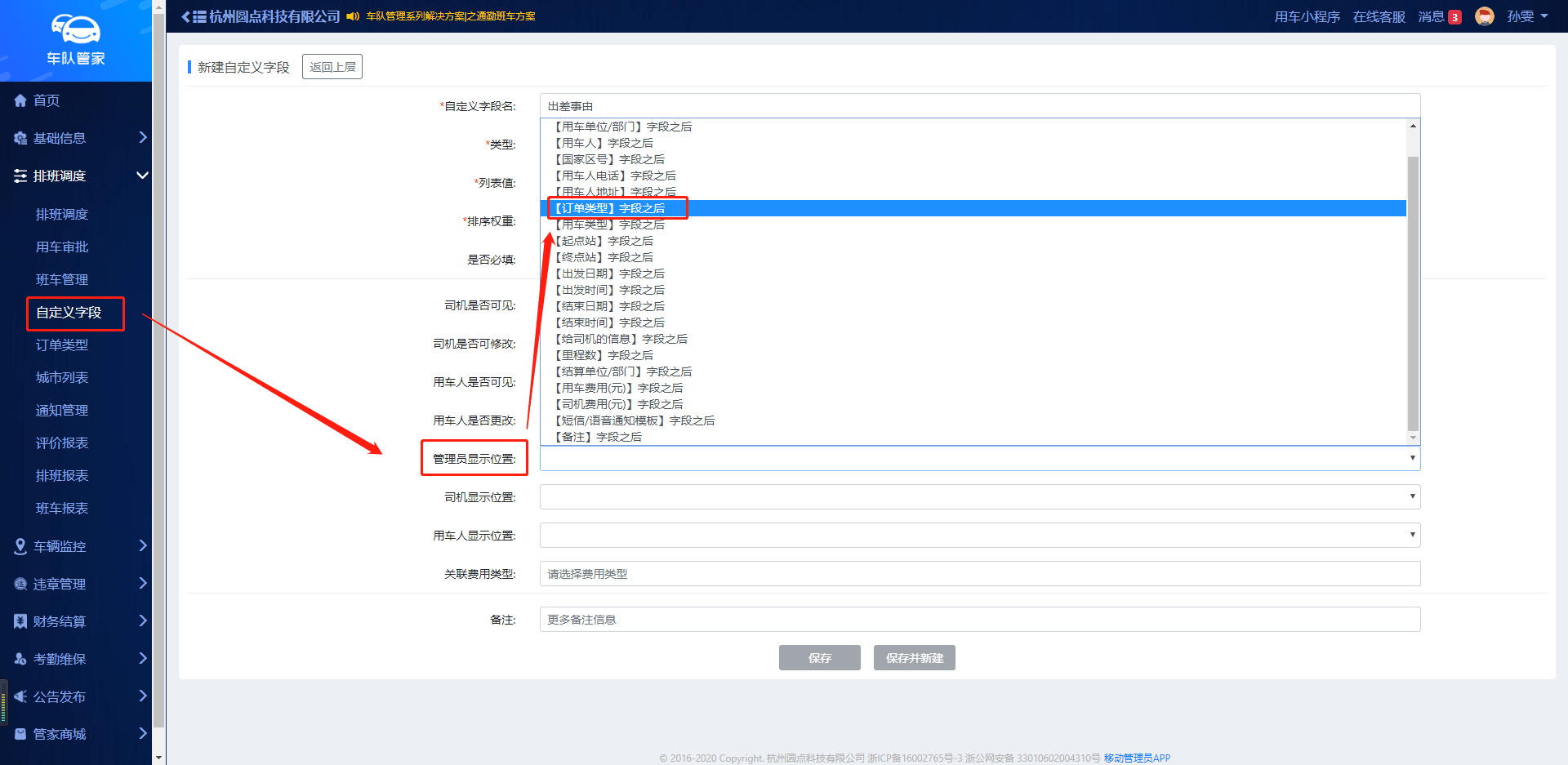The image size is (1568, 765).
Task: Select 【订单类型】字段之后 in the list
Action: (610, 208)
